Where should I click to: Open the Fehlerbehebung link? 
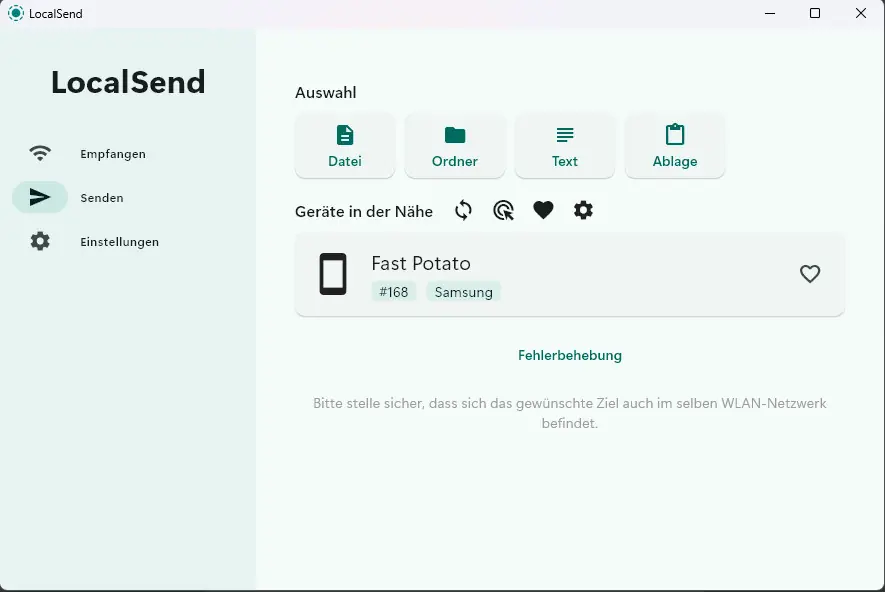click(x=570, y=355)
